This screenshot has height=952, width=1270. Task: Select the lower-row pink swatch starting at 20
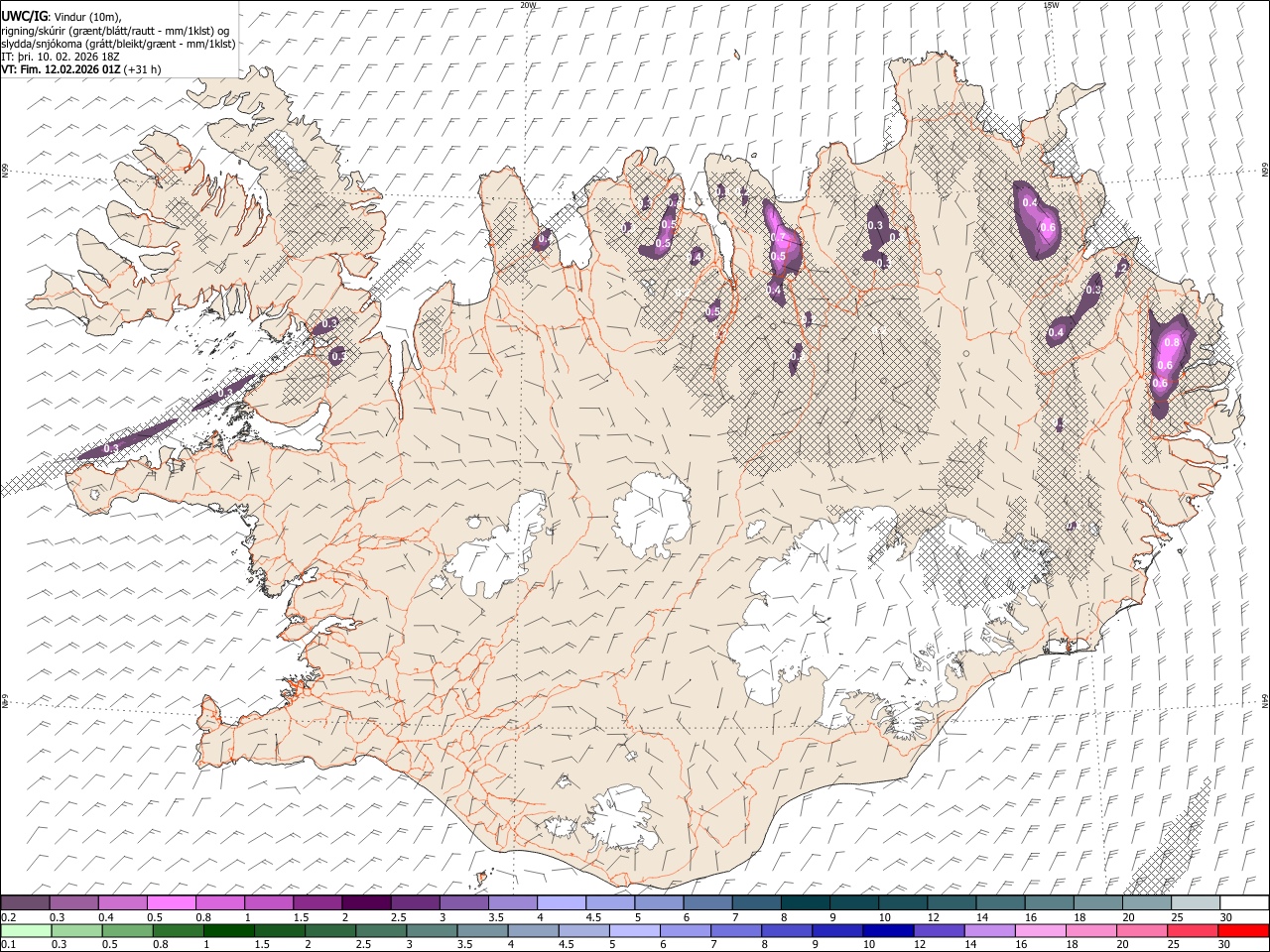tap(1140, 930)
